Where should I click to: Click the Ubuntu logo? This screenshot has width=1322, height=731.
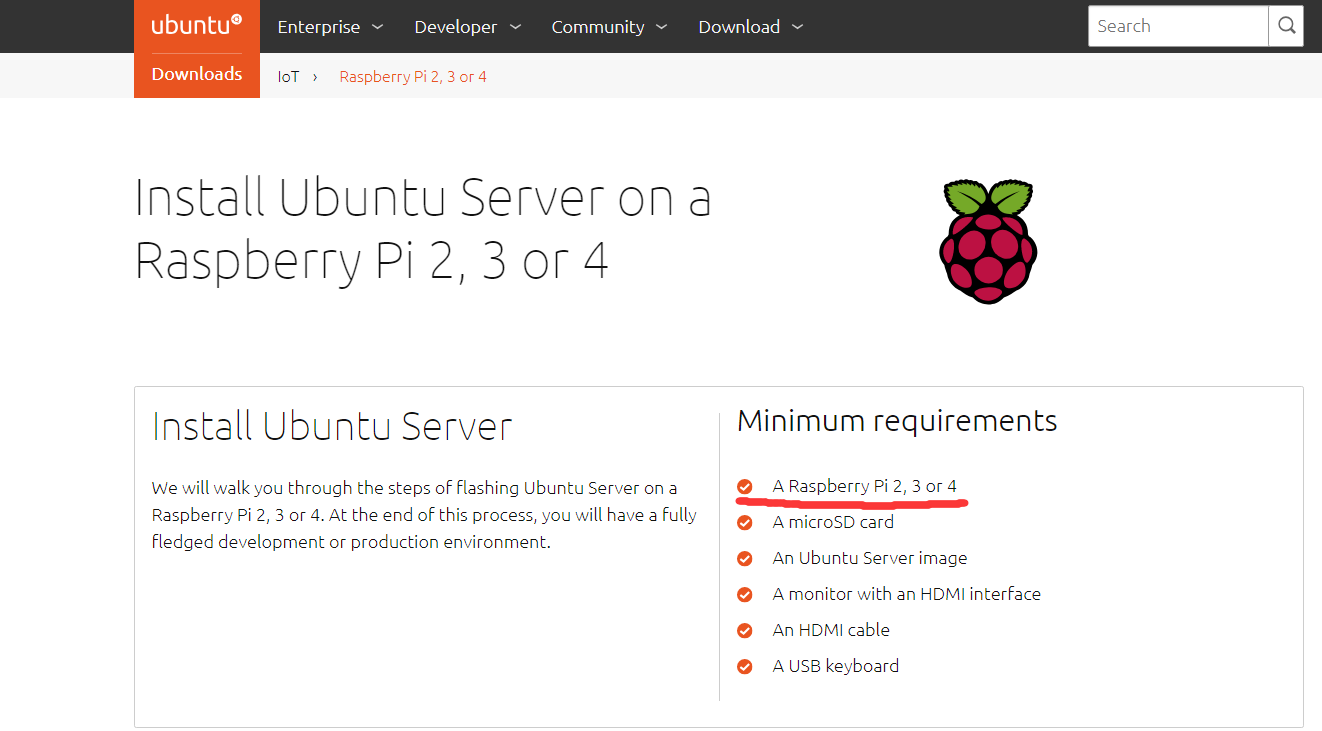pos(196,25)
